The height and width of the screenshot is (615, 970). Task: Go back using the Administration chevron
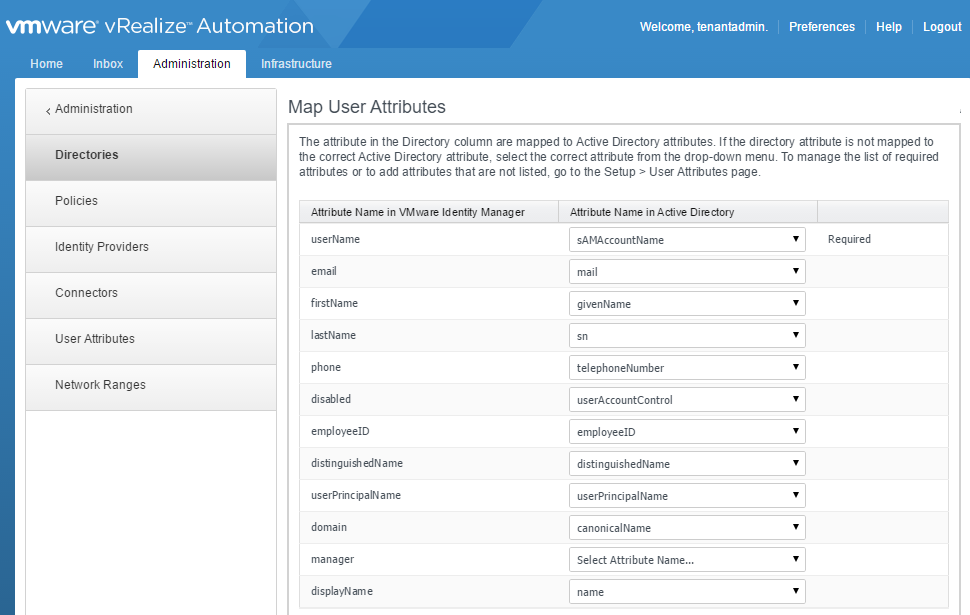[x=90, y=109]
